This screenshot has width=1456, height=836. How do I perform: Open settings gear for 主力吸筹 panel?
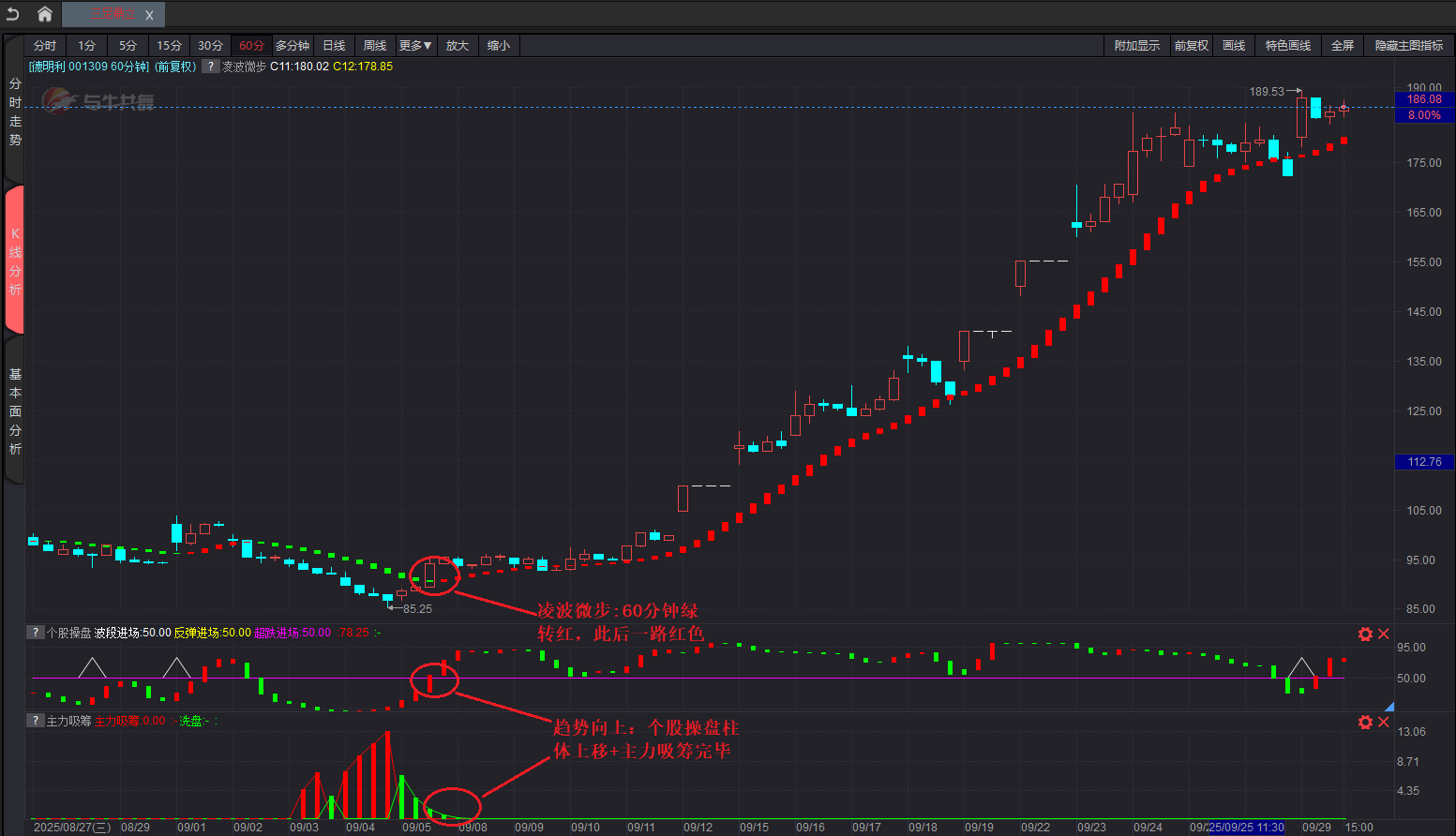[1365, 722]
